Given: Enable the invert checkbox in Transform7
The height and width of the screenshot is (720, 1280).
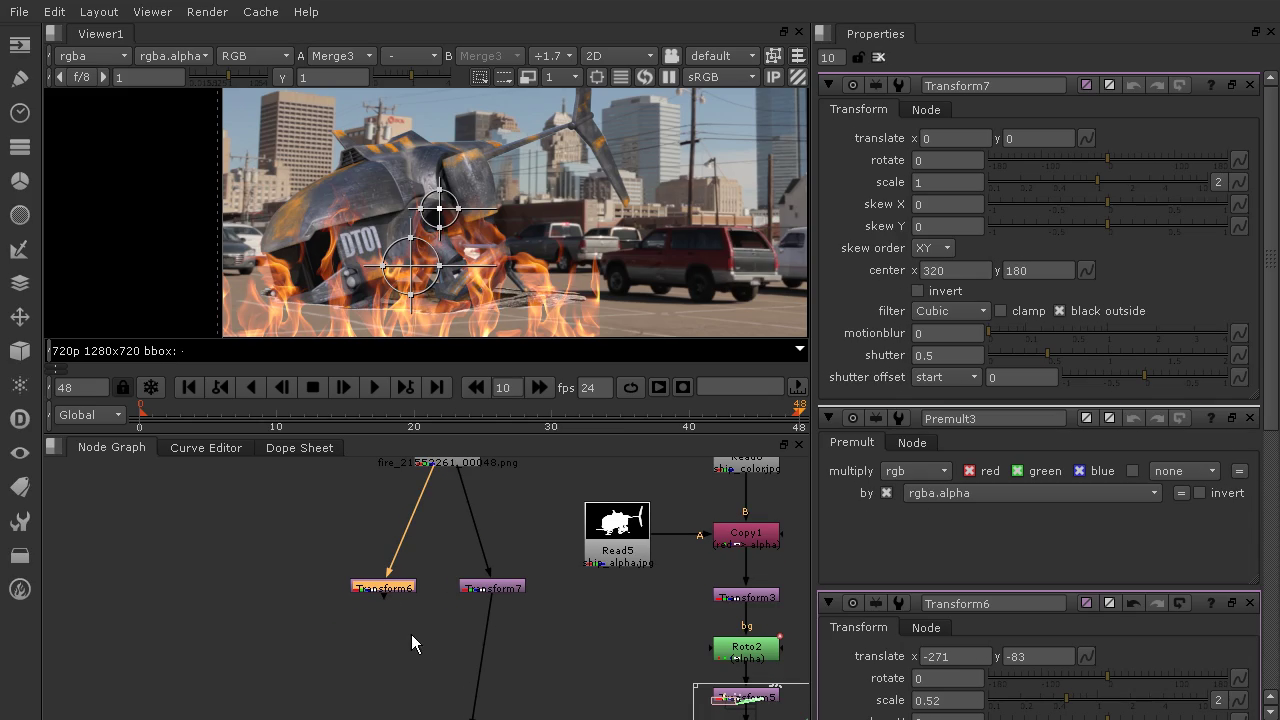Looking at the screenshot, I should 918,291.
